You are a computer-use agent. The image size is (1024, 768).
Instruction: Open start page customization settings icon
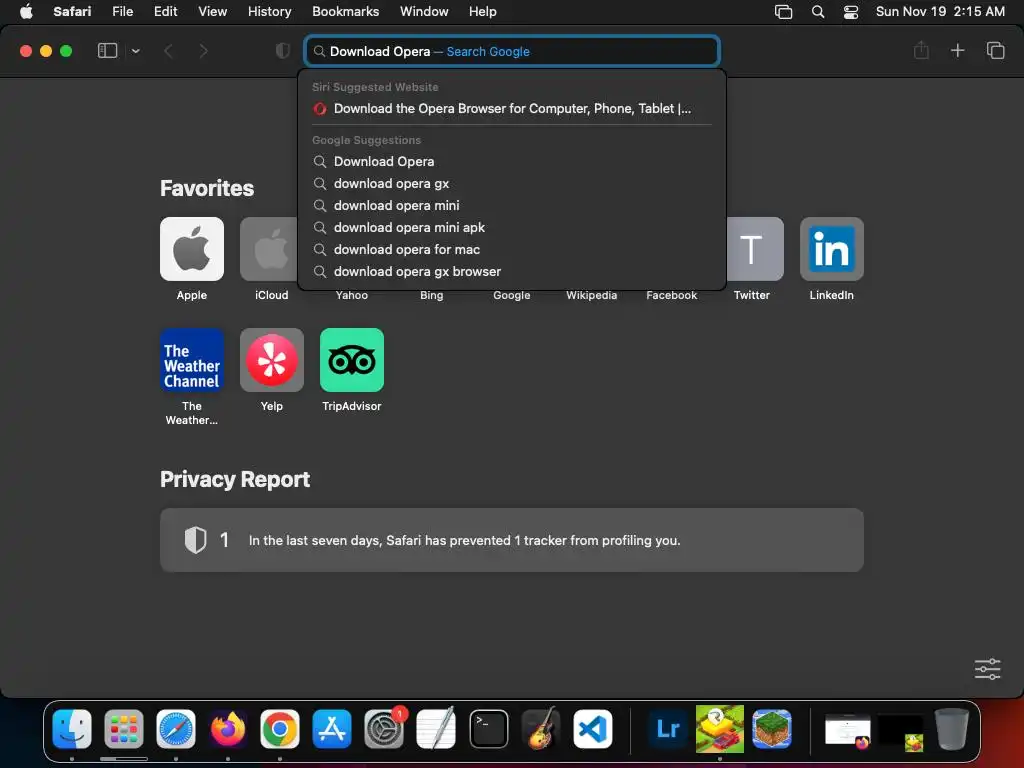coord(987,669)
